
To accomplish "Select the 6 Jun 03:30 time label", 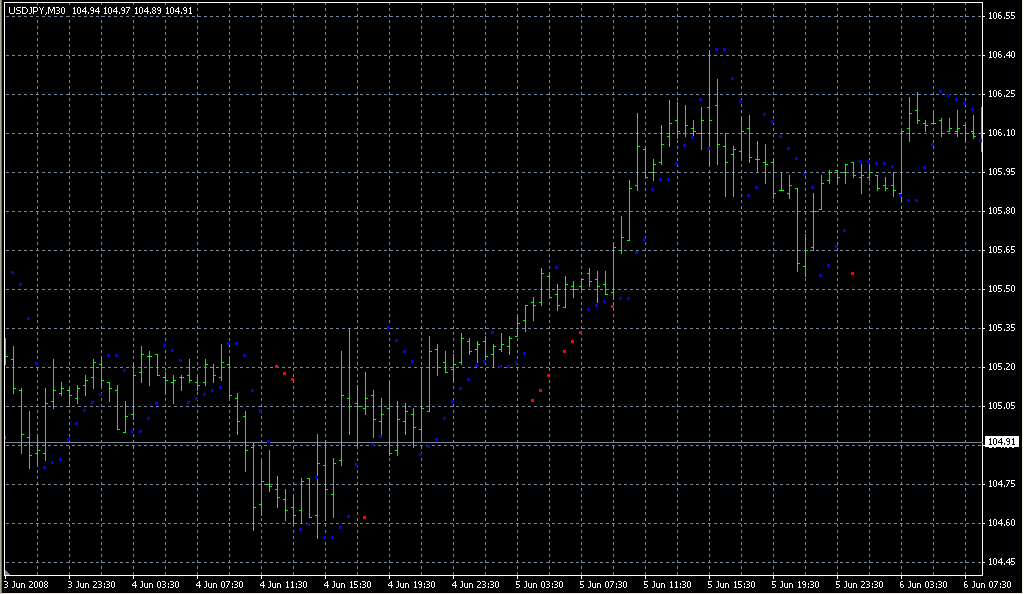I will pos(922,584).
